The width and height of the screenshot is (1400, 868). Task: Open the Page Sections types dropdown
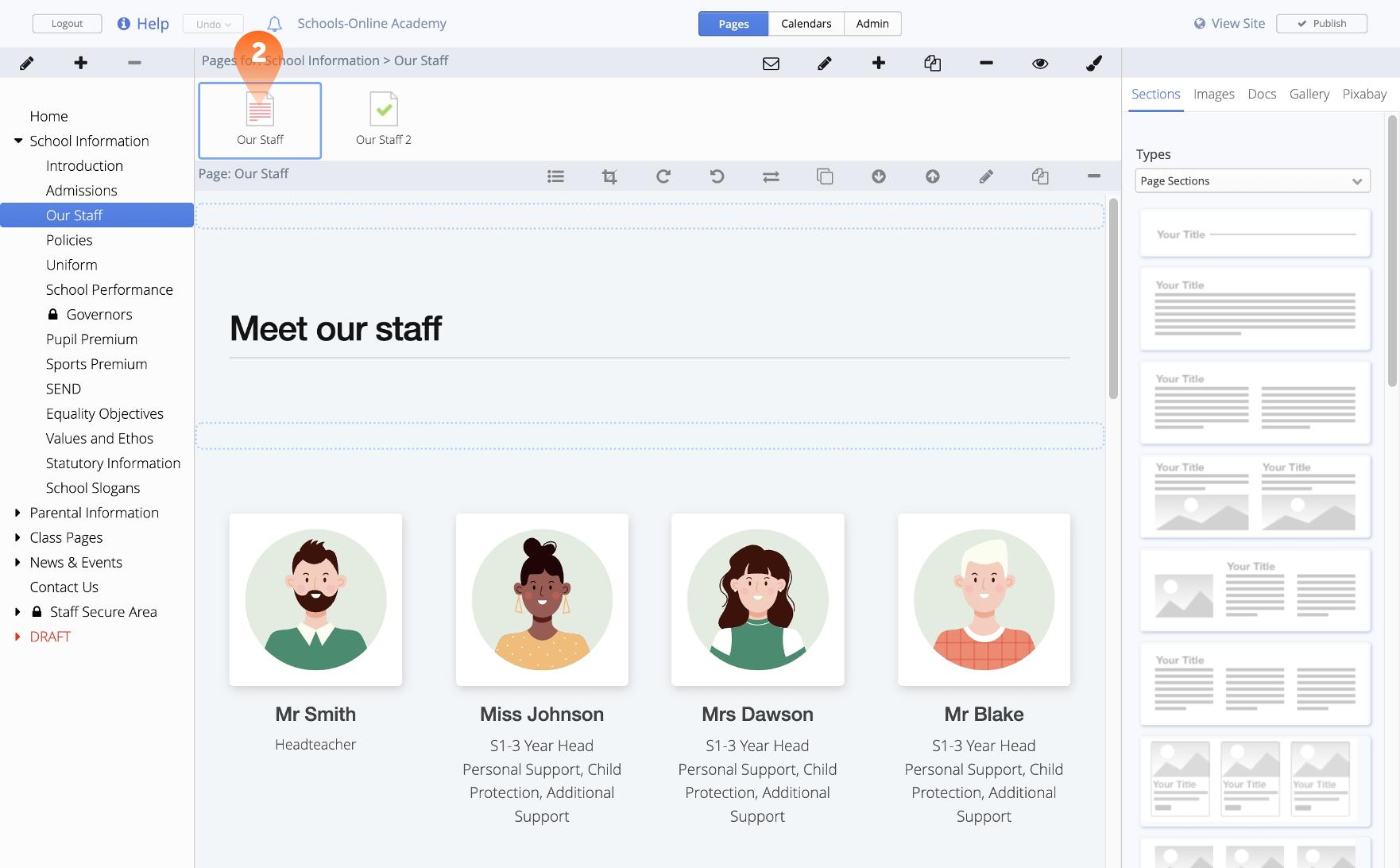pyautogui.click(x=1252, y=181)
